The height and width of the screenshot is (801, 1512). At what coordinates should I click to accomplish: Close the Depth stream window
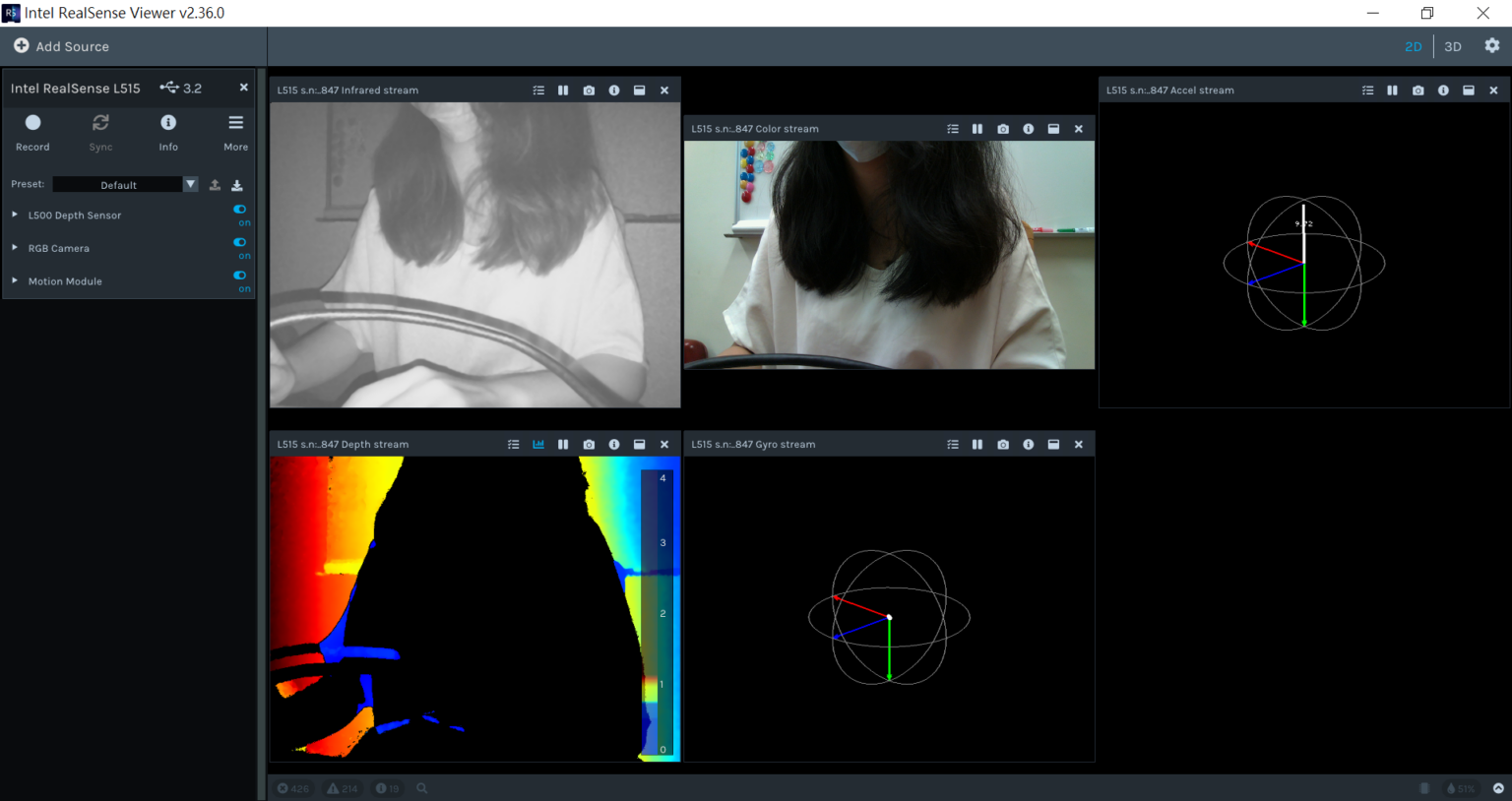[664, 445]
